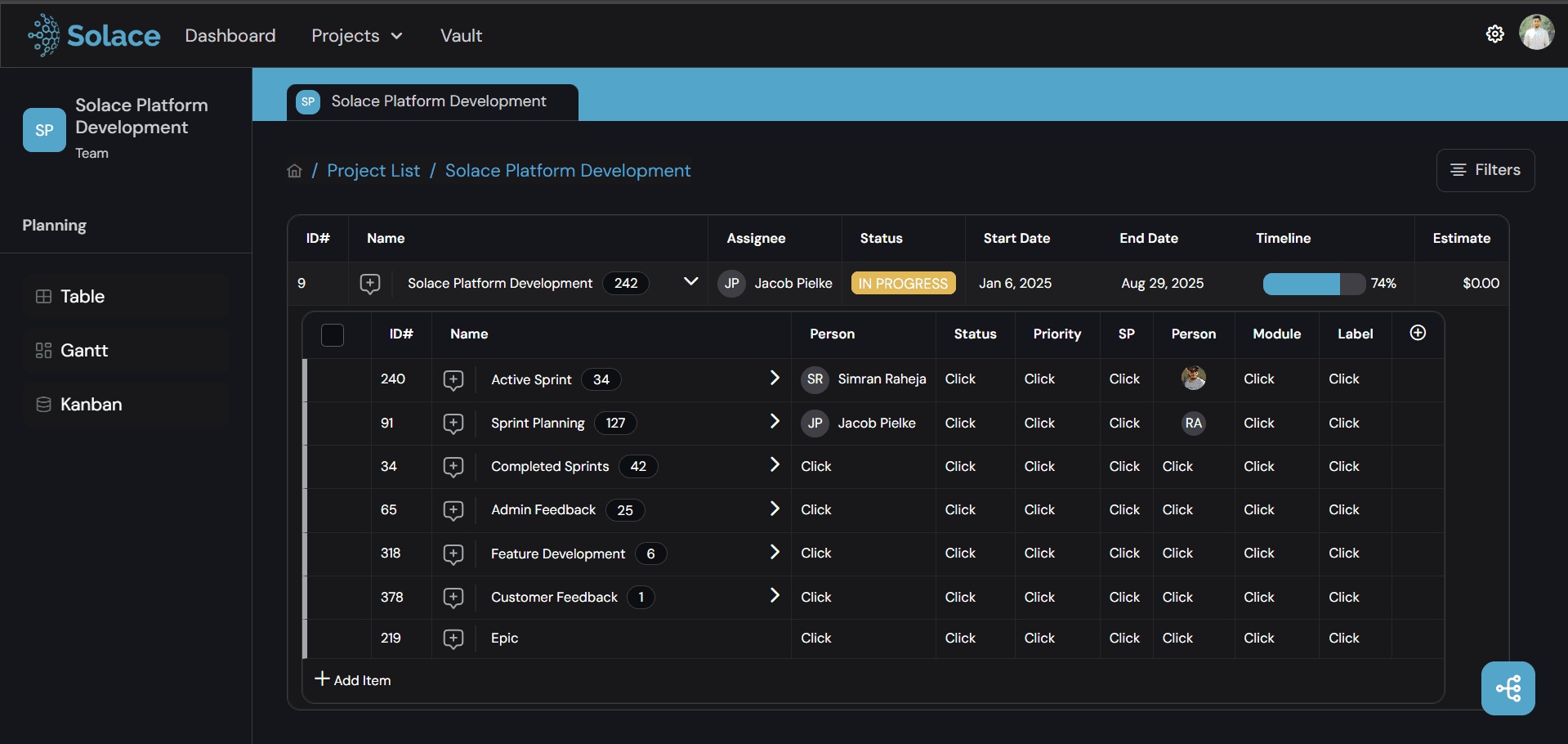Open the settings gear icon
Screen dimensions: 1568x744
1494,34
